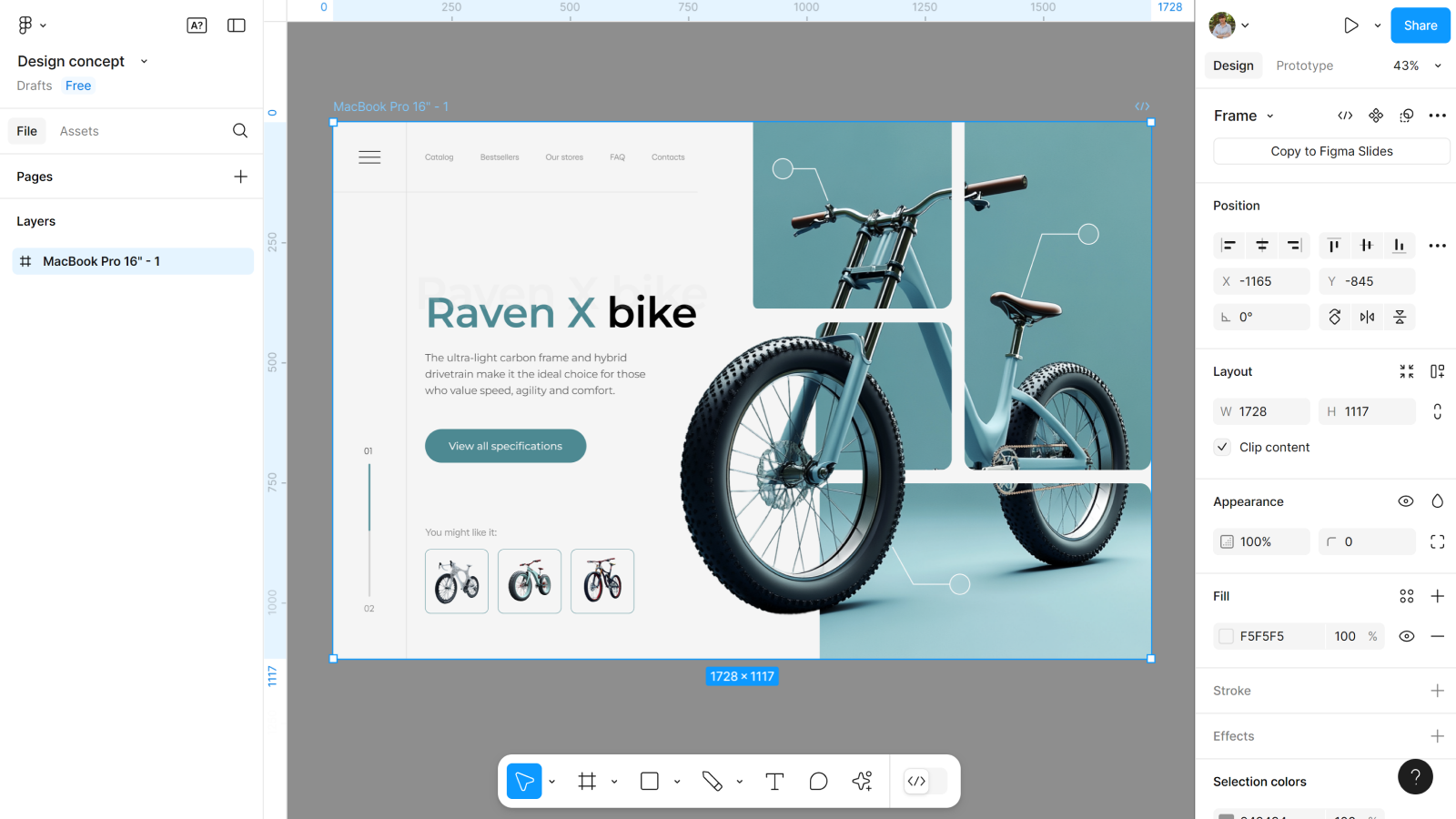The image size is (1456, 819).
Task: Switch to the Prototype tab
Action: click(1304, 66)
